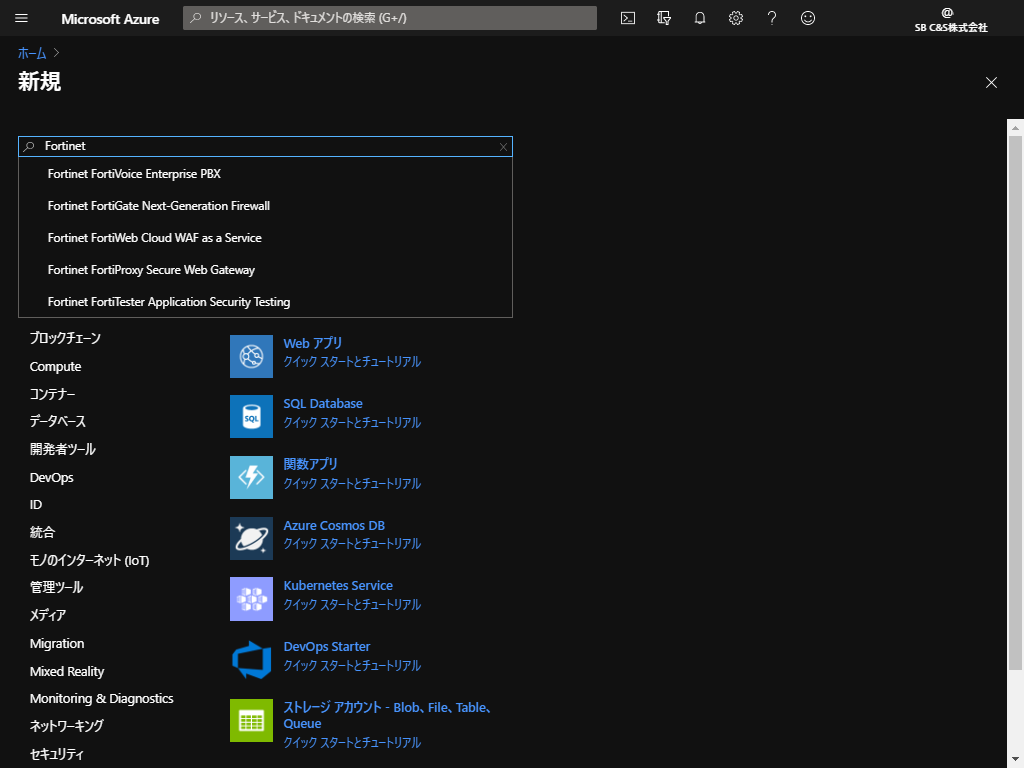Select the 開発者ツール category
The image size is (1024, 768).
coord(63,449)
